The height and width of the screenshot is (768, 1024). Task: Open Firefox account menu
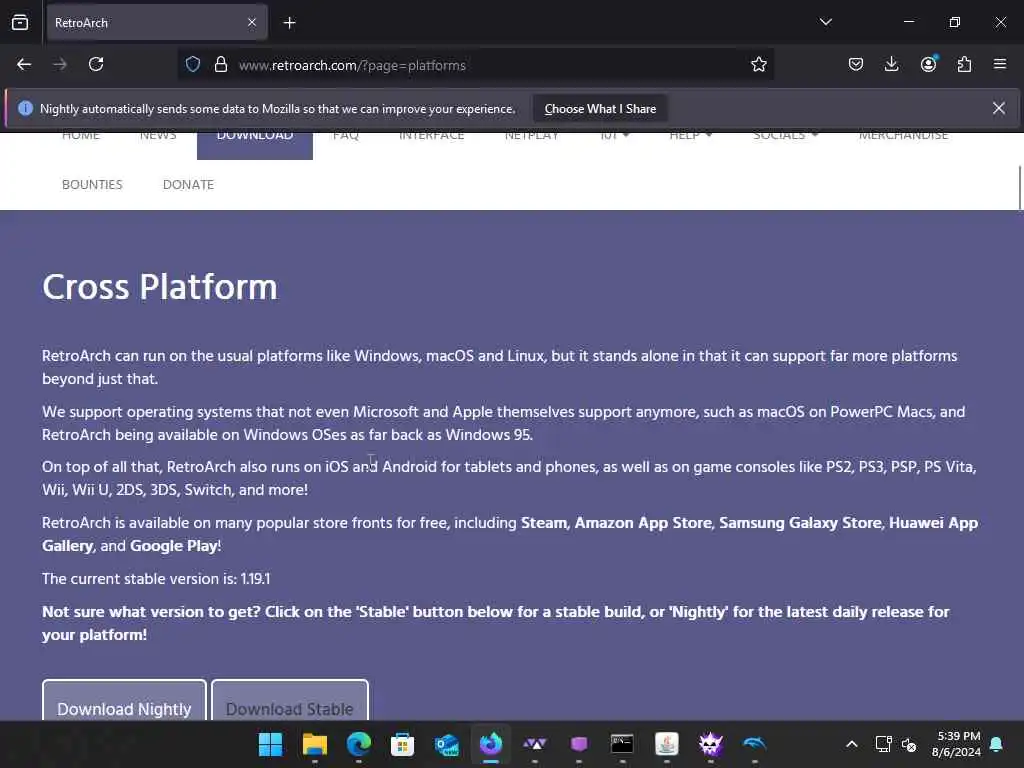pos(928,65)
